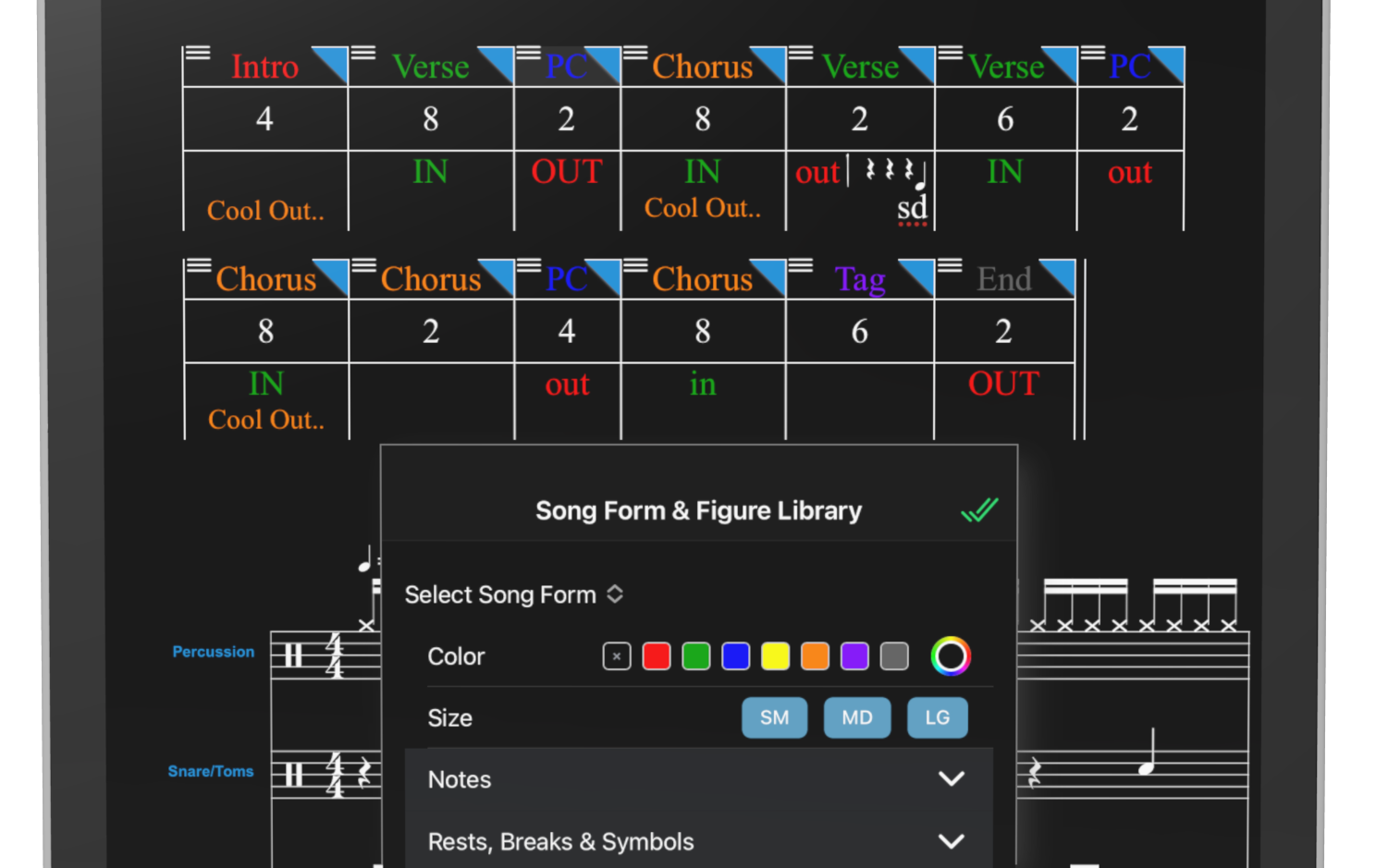1376x868 pixels.
Task: Expand the Notes section
Action: (x=951, y=779)
